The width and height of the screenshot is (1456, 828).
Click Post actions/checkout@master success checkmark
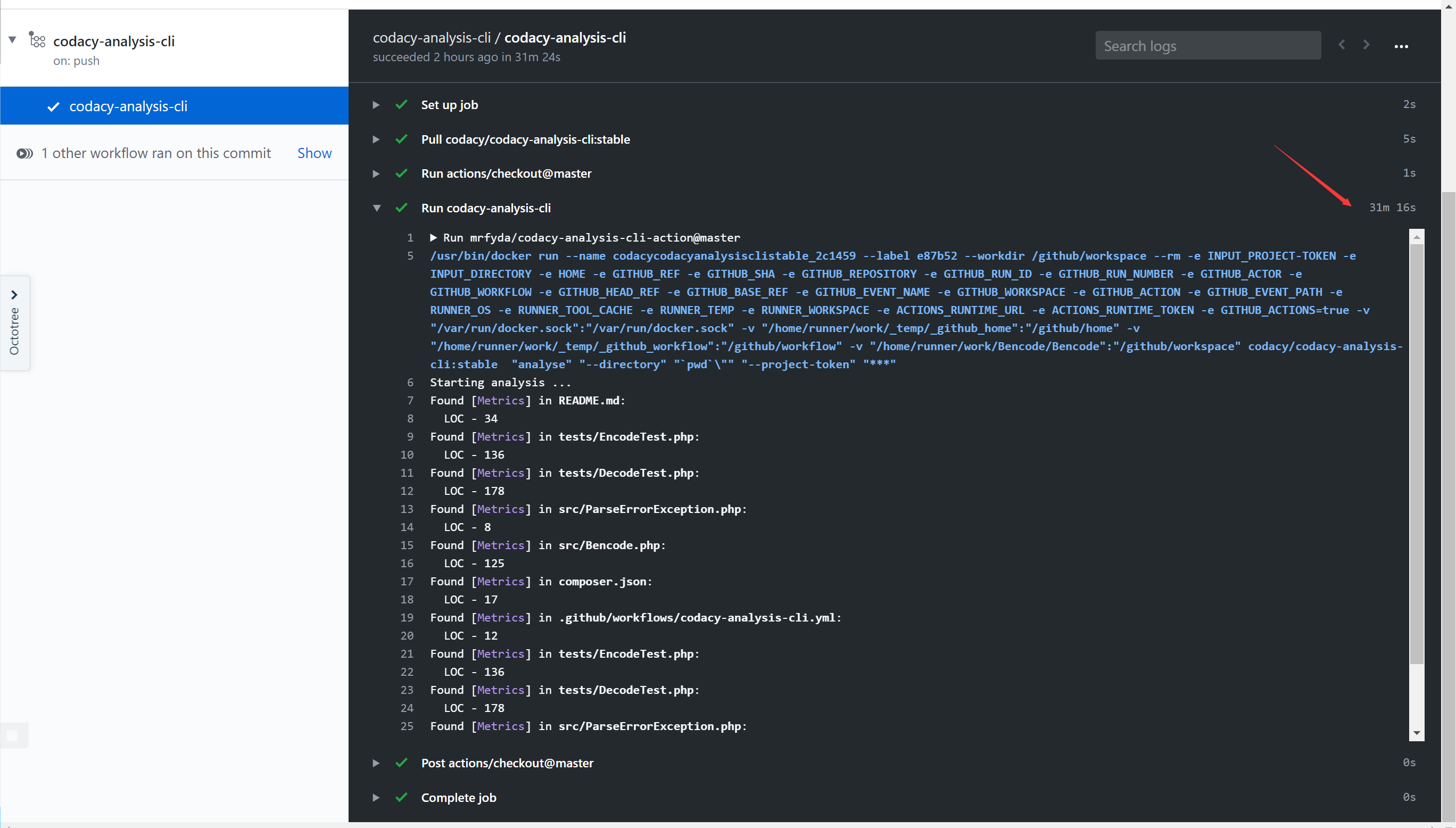(x=401, y=763)
